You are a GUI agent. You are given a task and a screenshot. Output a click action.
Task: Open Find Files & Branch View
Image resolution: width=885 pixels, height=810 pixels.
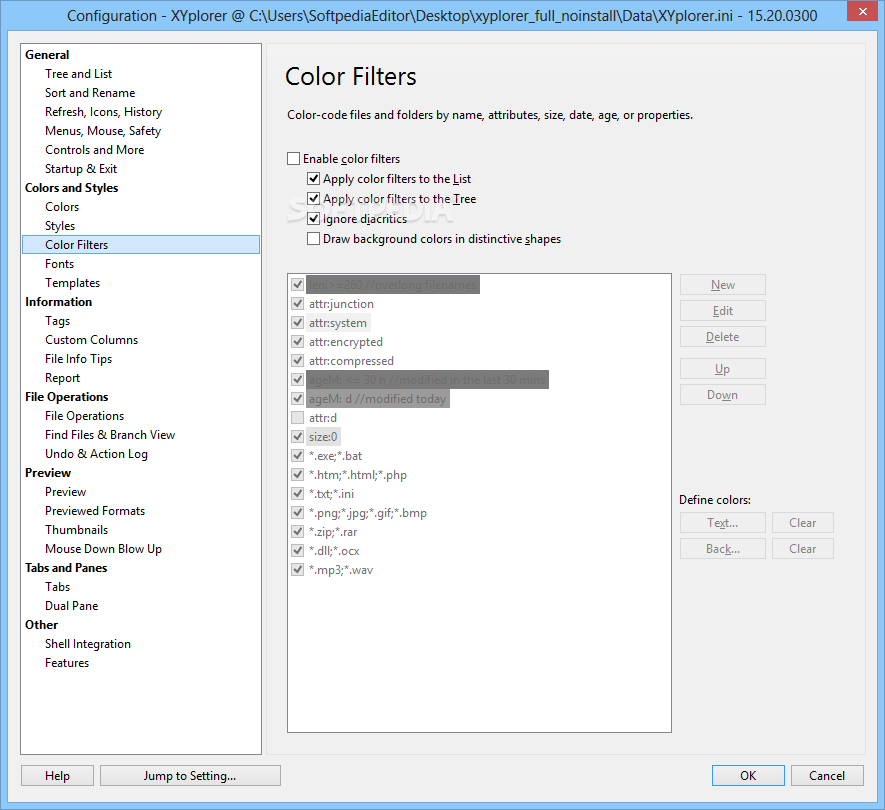pyautogui.click(x=110, y=435)
